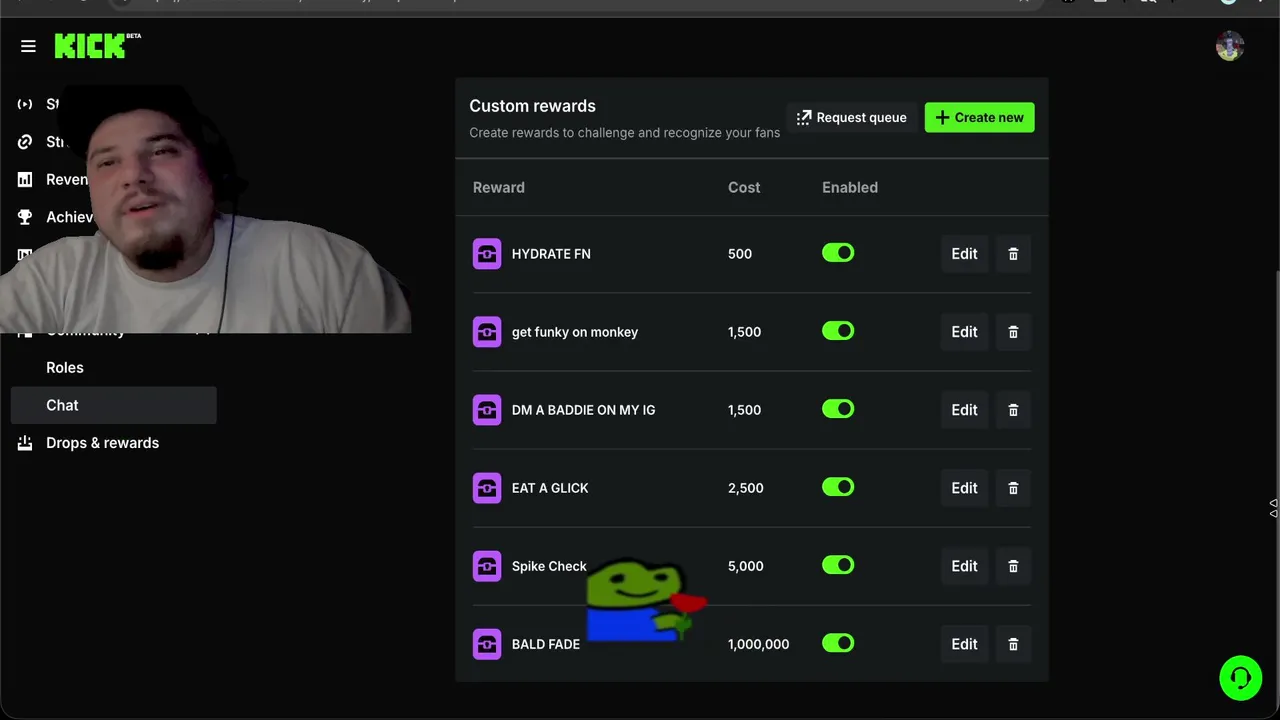
Task: Delete the DM A BADDIE ON MY IG reward
Action: click(x=1013, y=410)
